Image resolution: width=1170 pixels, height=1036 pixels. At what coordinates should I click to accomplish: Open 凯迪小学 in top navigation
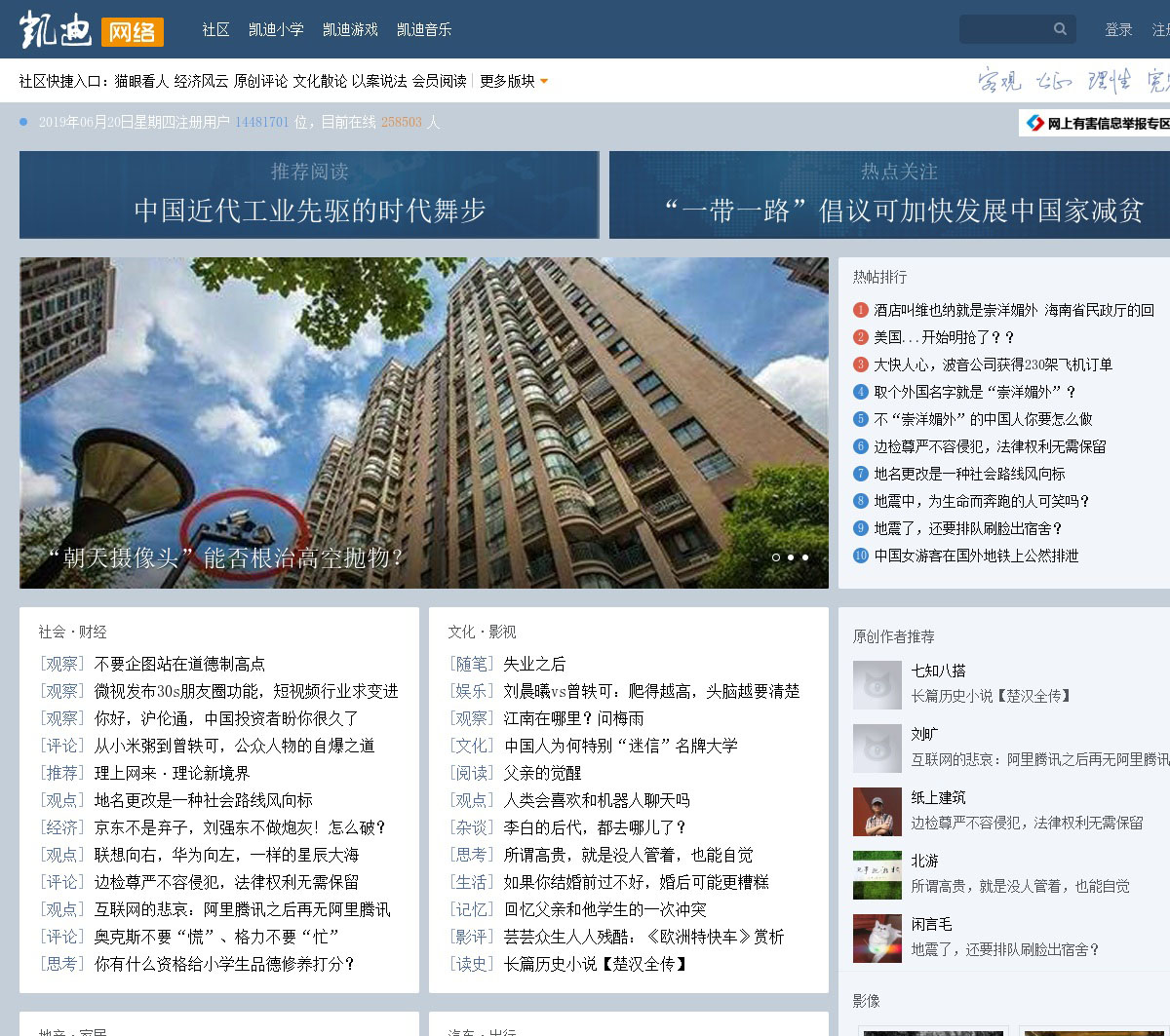tap(276, 30)
